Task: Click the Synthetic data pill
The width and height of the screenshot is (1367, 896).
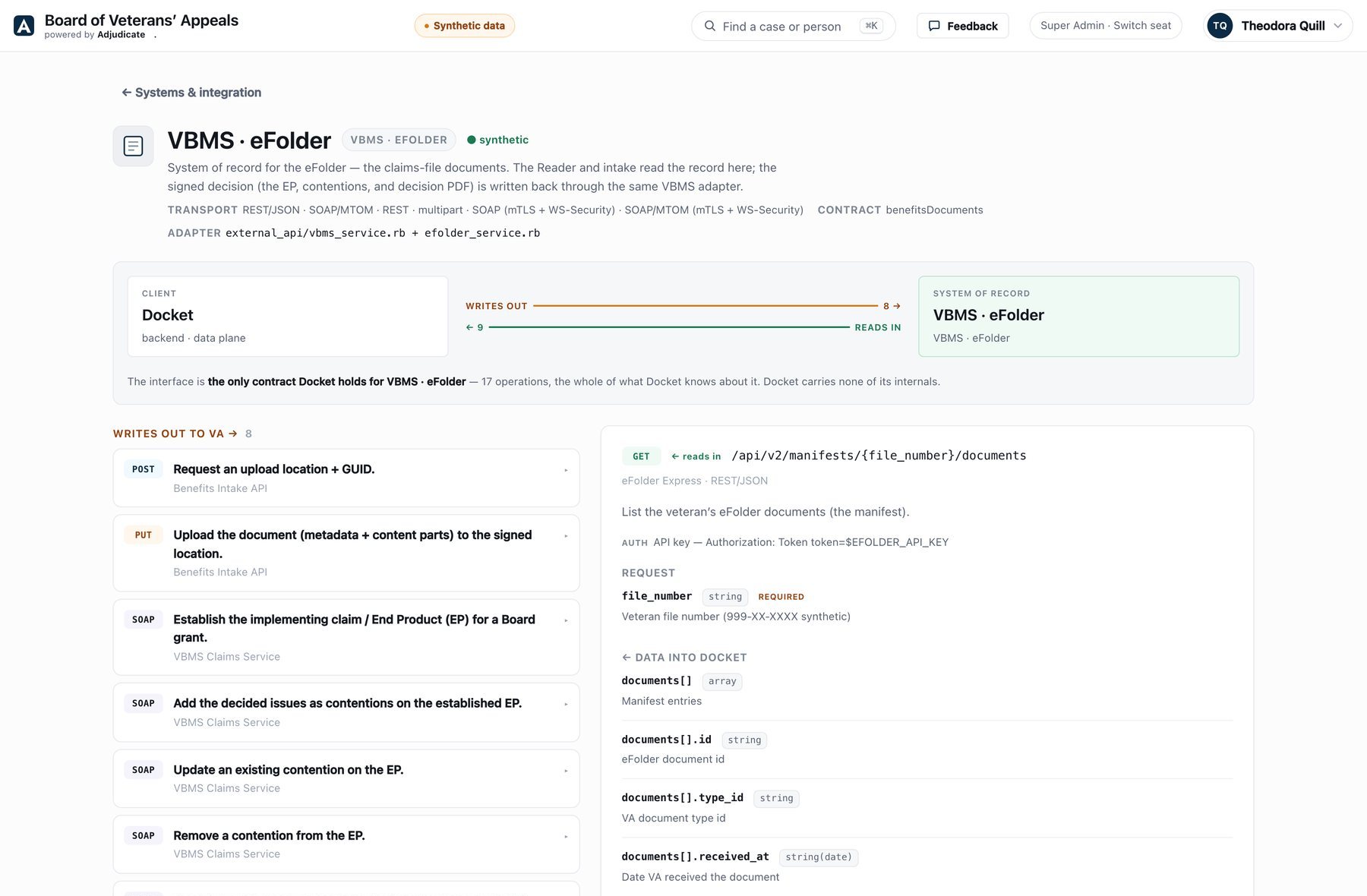Action: [x=464, y=26]
